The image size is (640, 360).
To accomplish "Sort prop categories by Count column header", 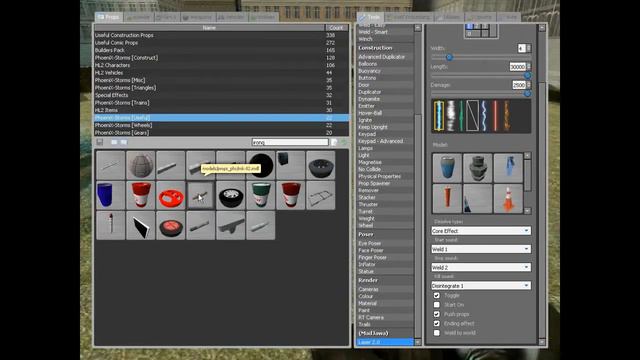I will pyautogui.click(x=336, y=28).
